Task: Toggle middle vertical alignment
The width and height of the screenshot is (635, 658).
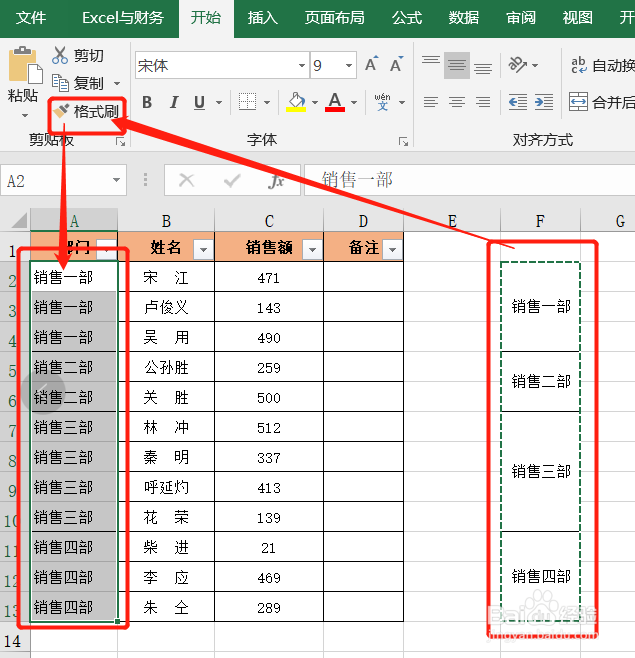Action: (x=457, y=65)
